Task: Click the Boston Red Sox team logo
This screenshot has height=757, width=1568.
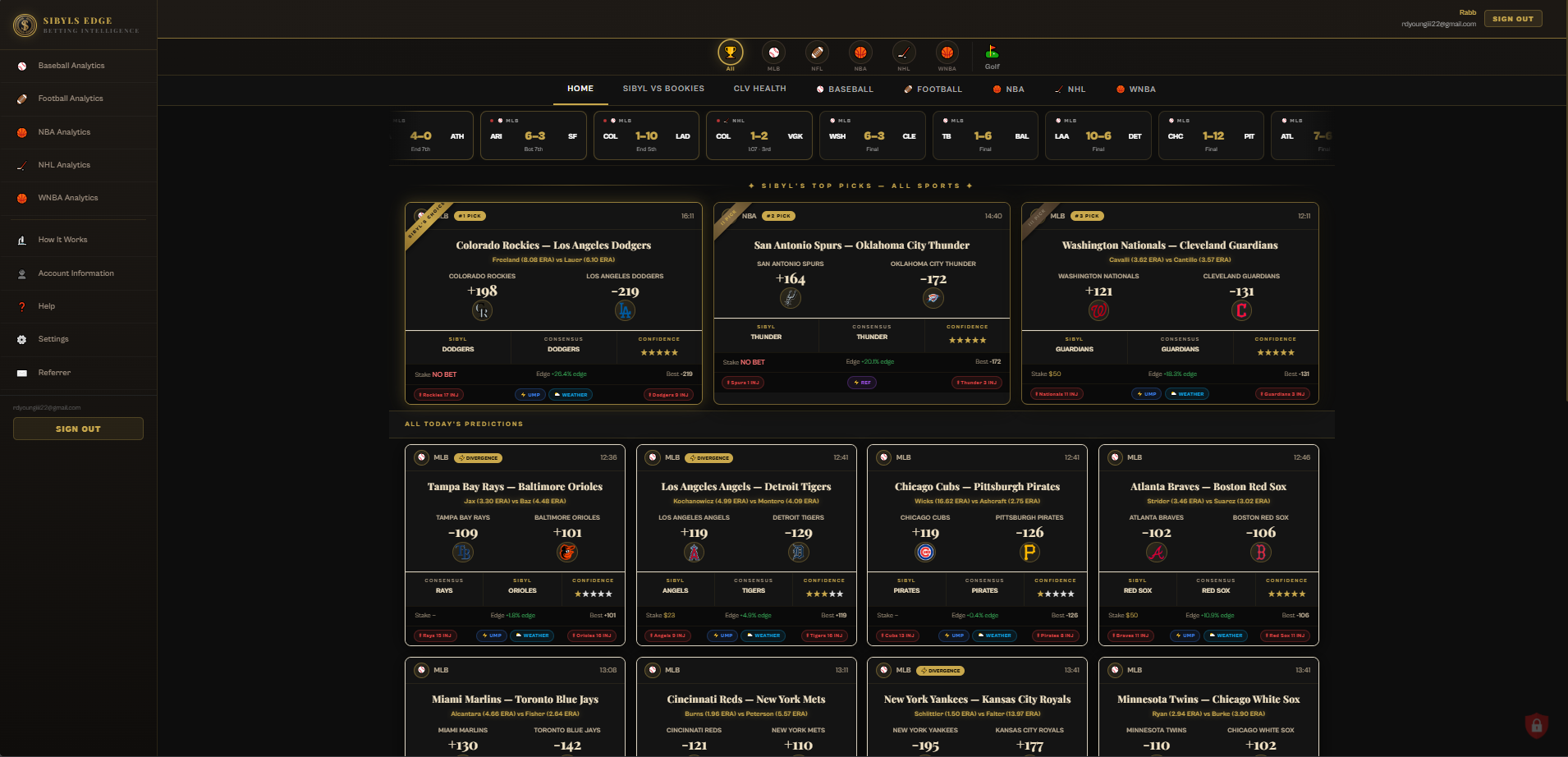Action: [x=1261, y=553]
